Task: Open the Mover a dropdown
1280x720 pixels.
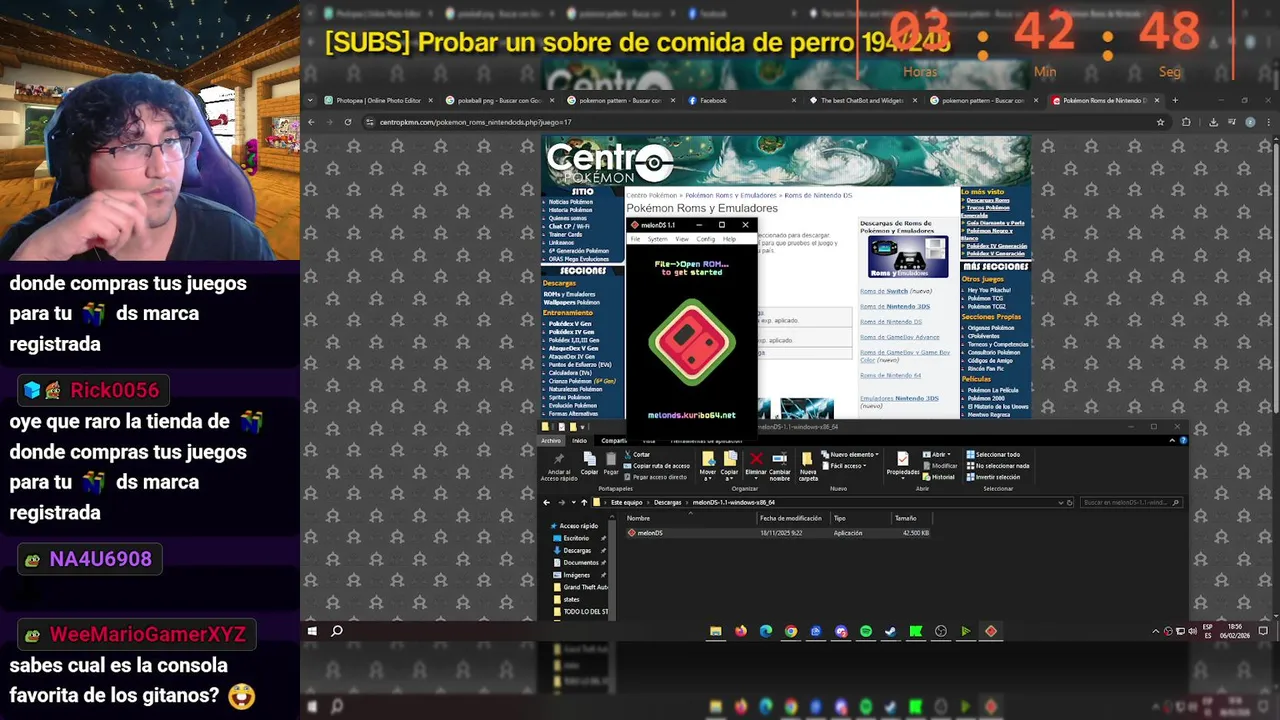Action: pyautogui.click(x=708, y=465)
